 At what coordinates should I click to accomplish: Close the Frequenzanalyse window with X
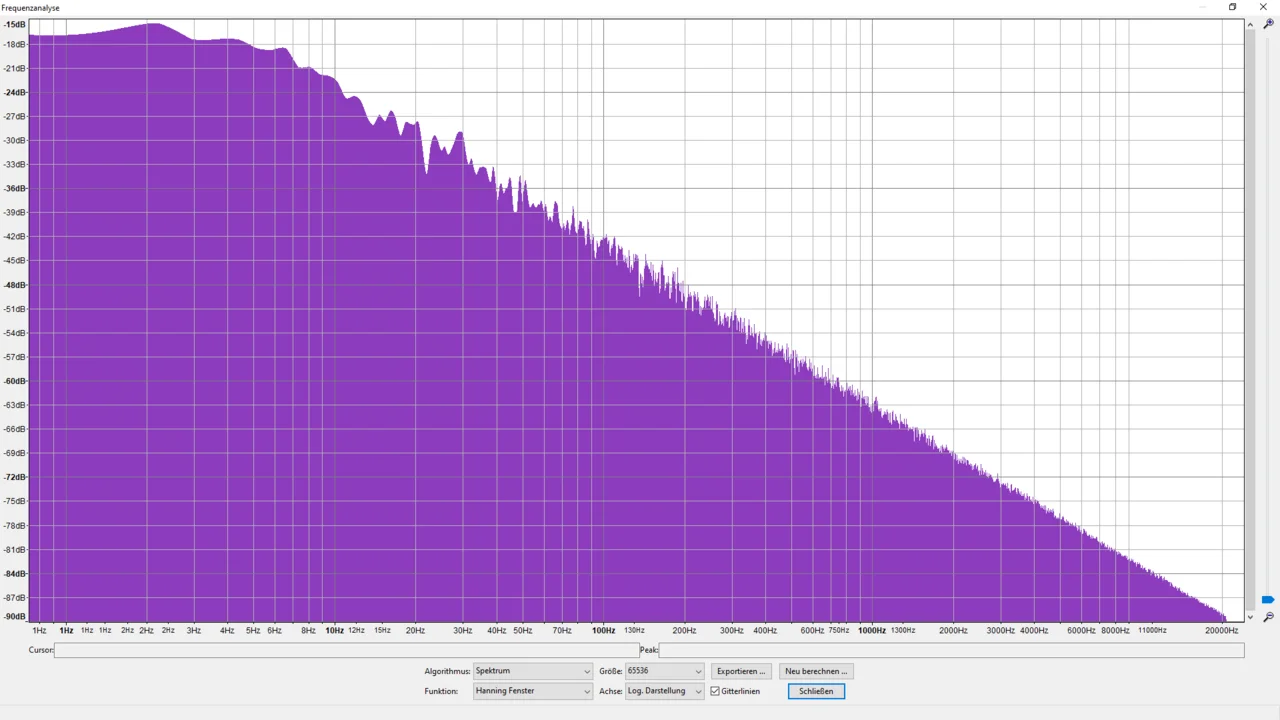[x=1263, y=7]
